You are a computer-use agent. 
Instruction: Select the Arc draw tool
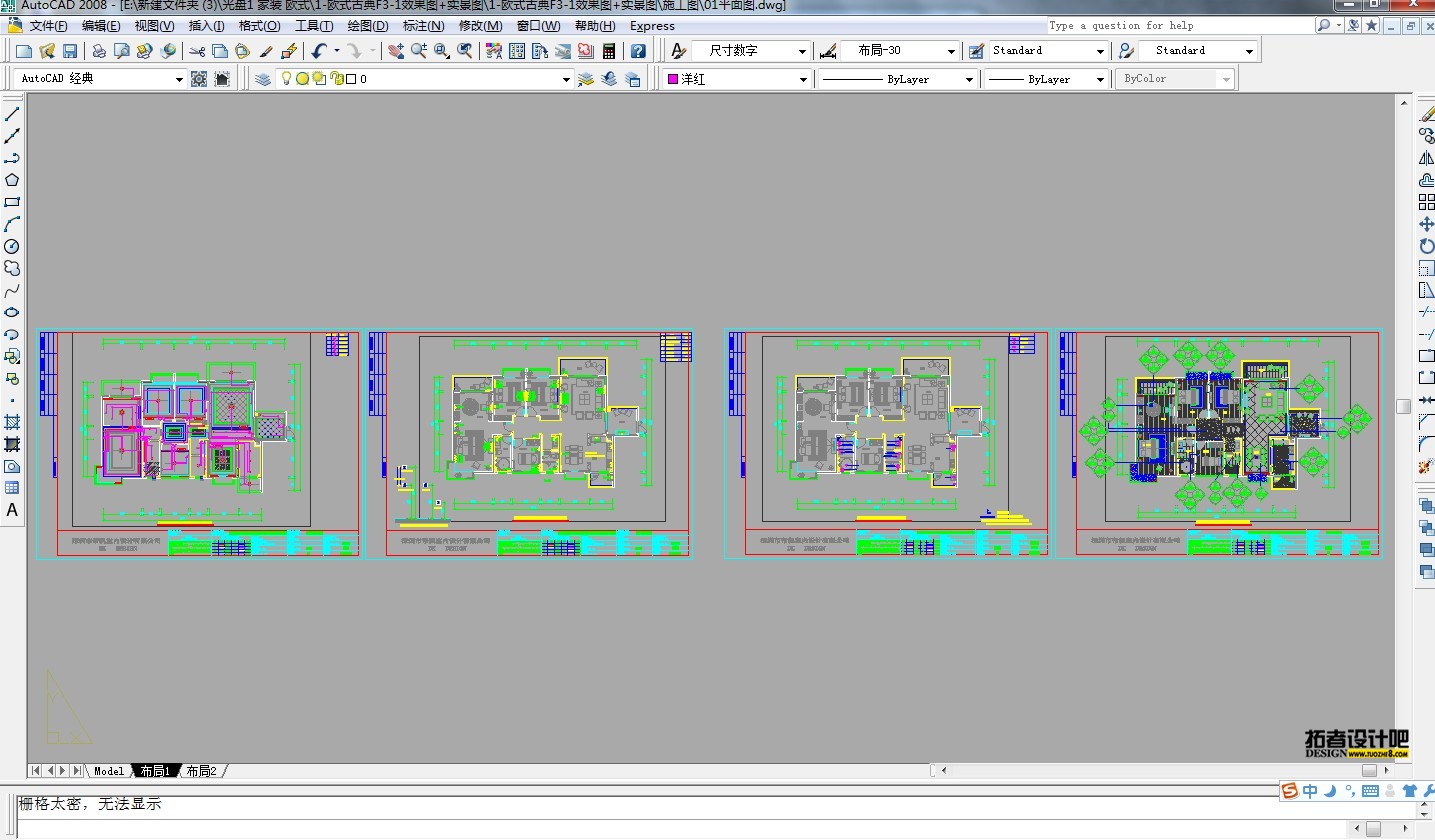[12, 224]
